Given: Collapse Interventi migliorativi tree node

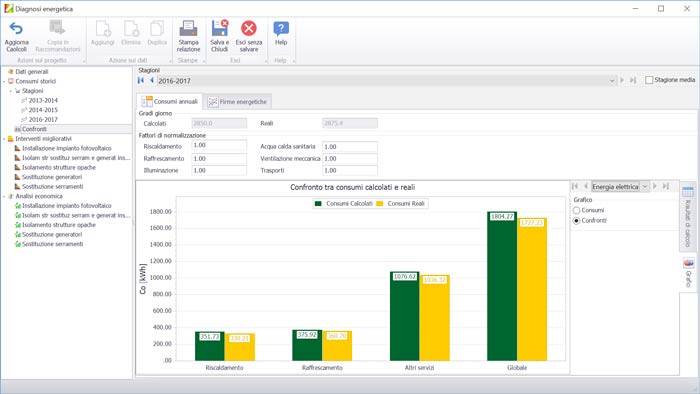Looking at the screenshot, I should [x=4, y=139].
